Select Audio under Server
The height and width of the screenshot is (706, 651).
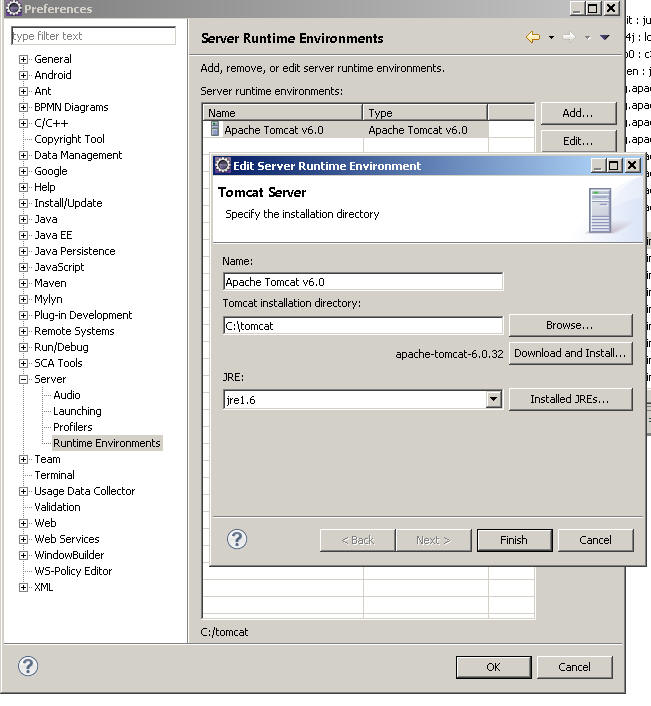(67, 395)
